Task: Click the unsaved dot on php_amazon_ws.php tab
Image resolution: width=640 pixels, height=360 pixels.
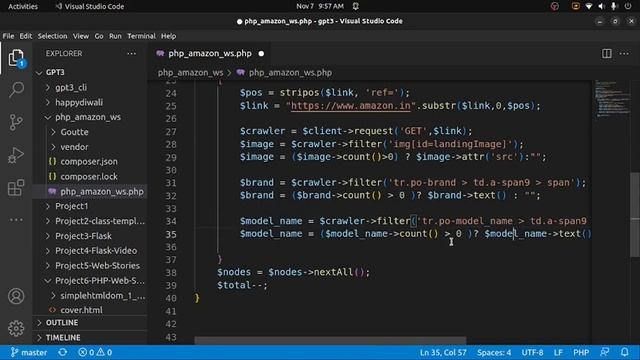Action: 261,53
